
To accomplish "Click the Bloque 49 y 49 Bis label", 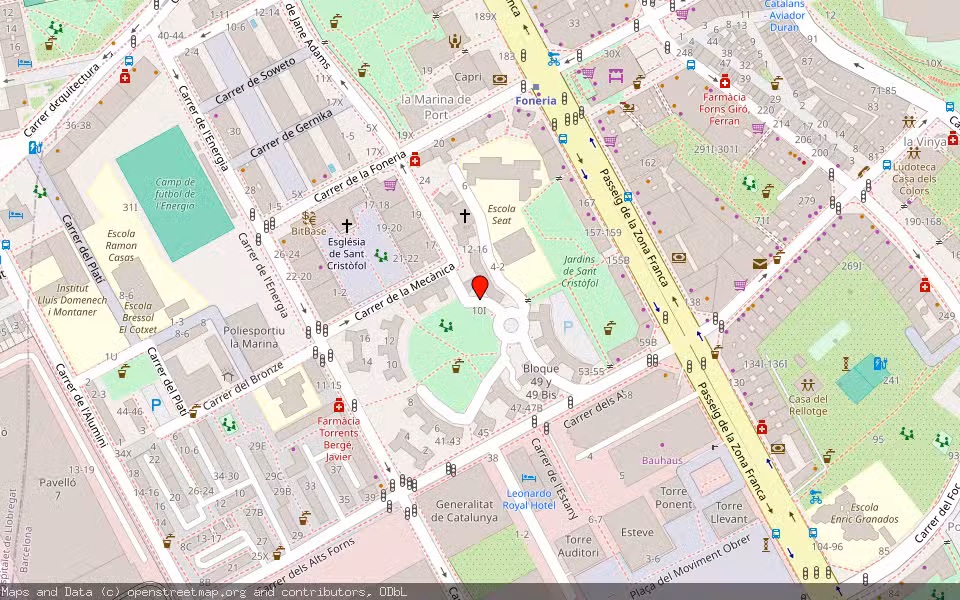I will (541, 381).
